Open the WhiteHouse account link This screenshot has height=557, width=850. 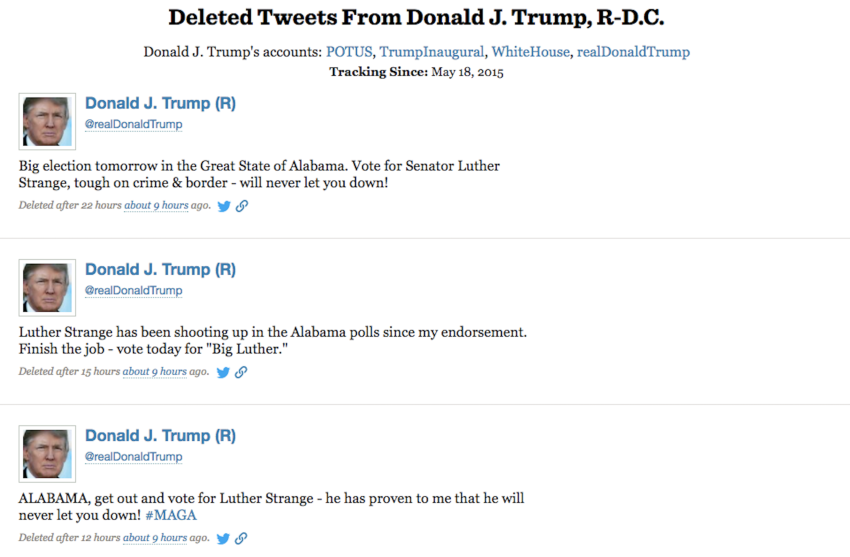click(x=530, y=52)
